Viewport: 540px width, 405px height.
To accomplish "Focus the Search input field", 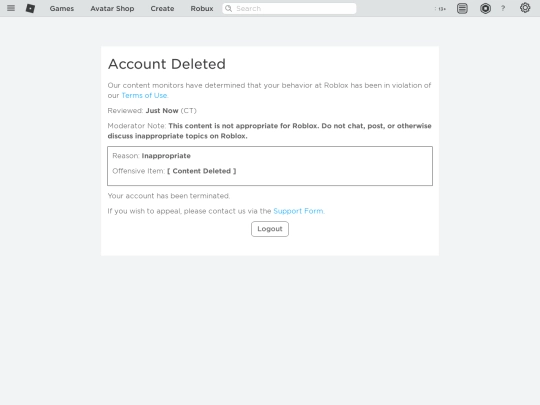I will pyautogui.click(x=289, y=9).
